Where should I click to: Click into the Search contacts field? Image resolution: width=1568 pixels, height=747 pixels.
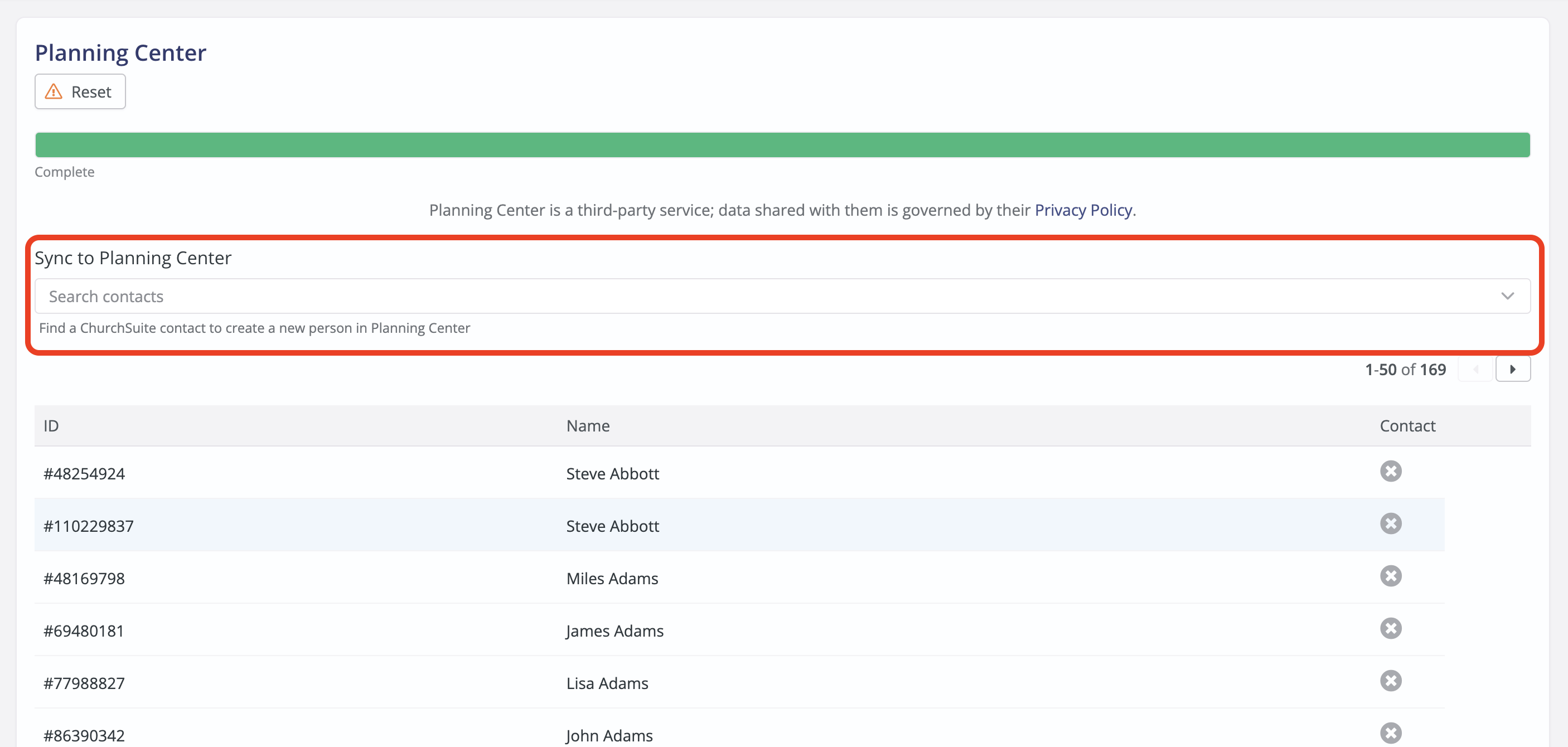730,296
